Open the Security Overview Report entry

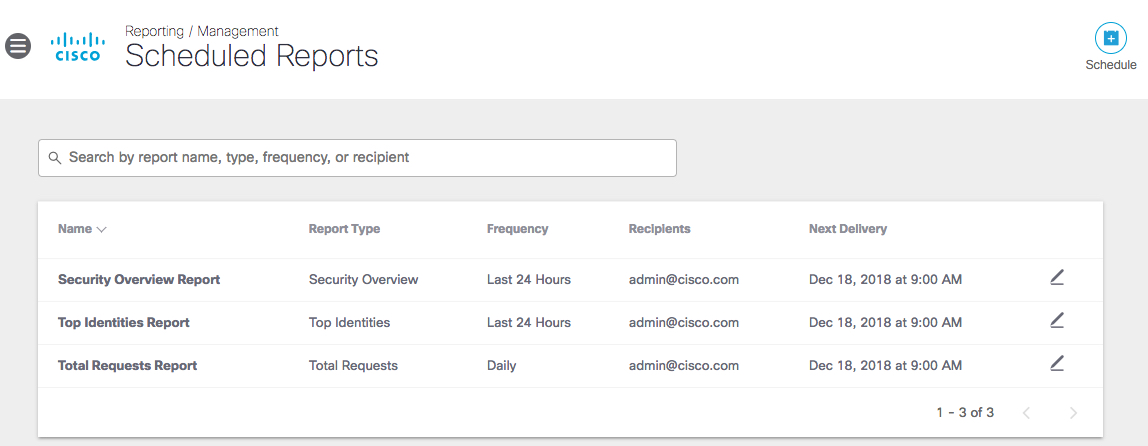click(x=139, y=280)
